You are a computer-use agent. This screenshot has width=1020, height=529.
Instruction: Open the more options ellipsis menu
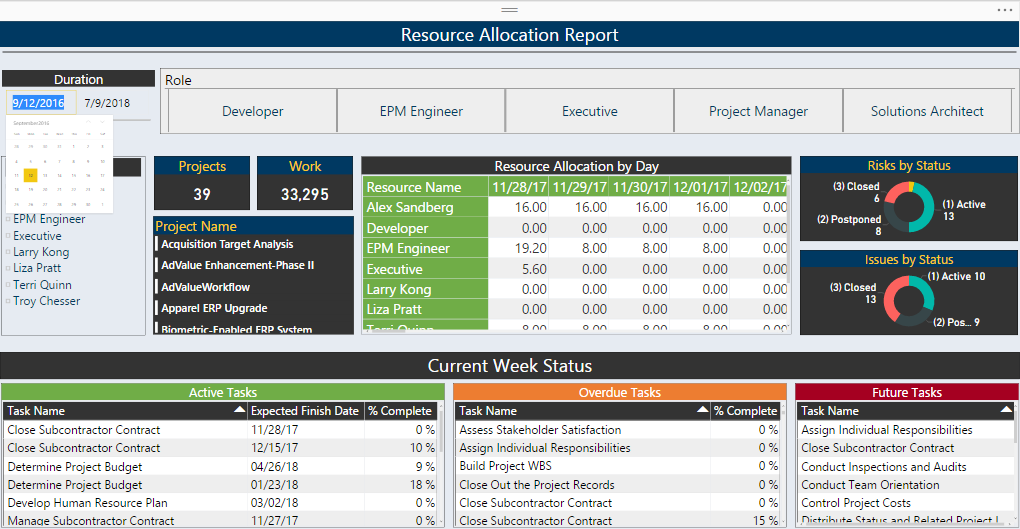pyautogui.click(x=1004, y=10)
